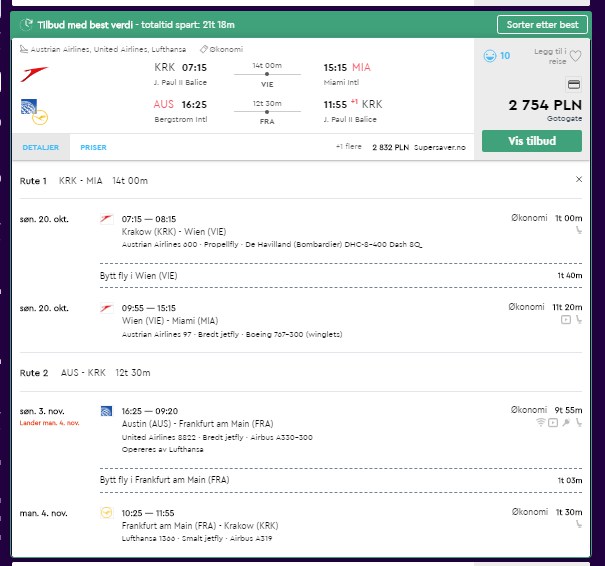
Task: Click Wi-Fi icon on Austin-Frankfurt leg
Action: coord(541,422)
